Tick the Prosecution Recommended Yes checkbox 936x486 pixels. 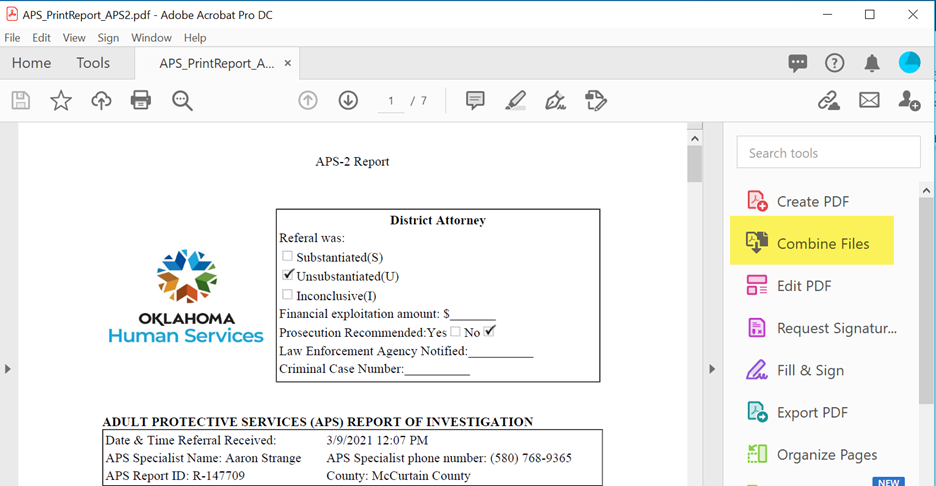click(455, 331)
